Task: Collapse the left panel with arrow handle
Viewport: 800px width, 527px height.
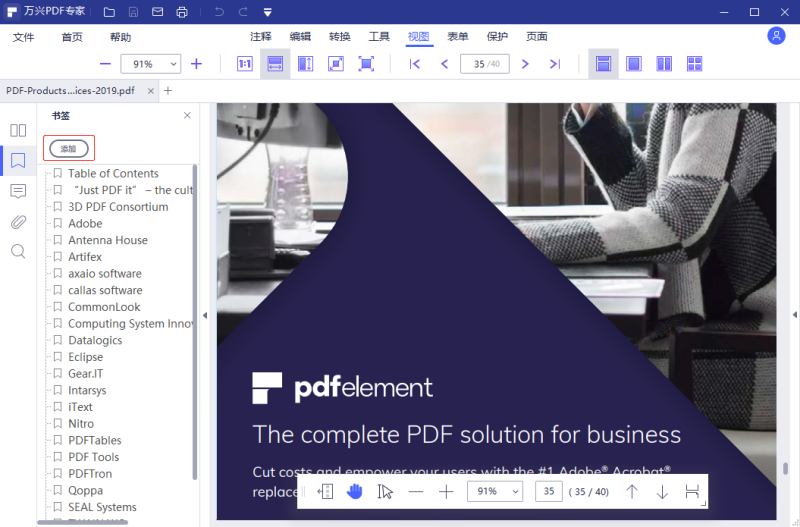Action: coord(205,315)
